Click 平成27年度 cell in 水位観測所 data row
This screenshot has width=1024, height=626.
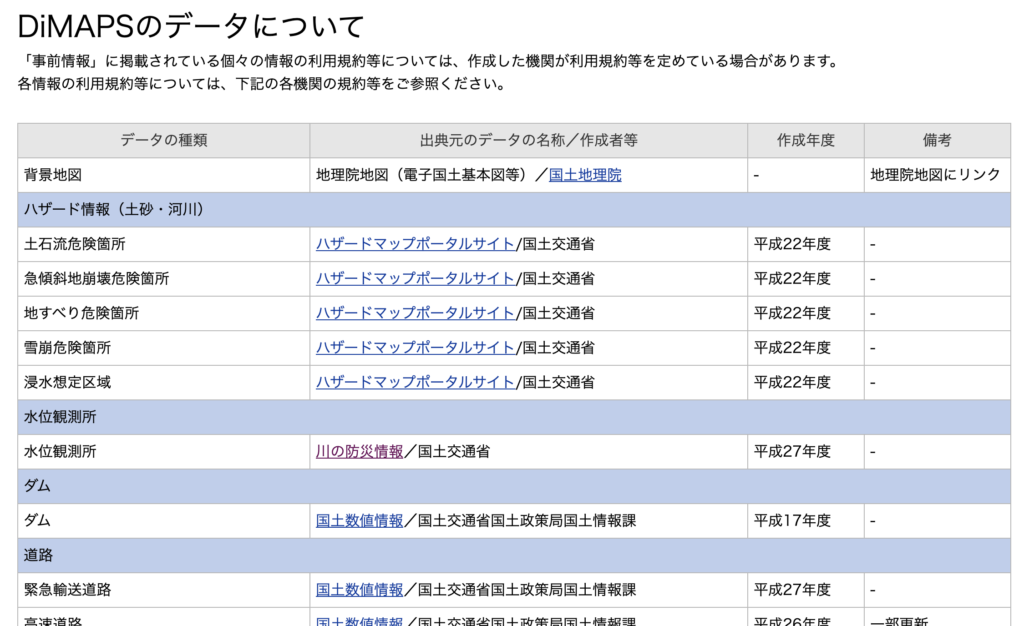click(792, 452)
